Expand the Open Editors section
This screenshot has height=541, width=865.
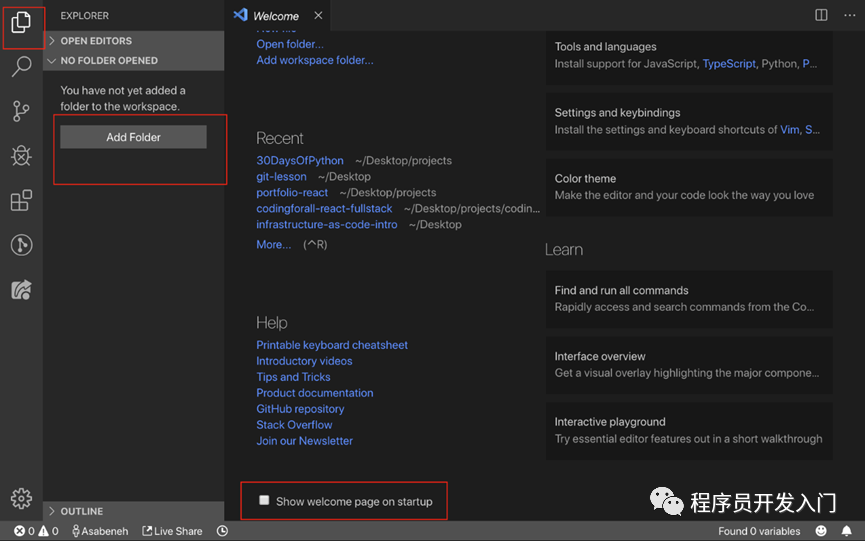point(134,41)
